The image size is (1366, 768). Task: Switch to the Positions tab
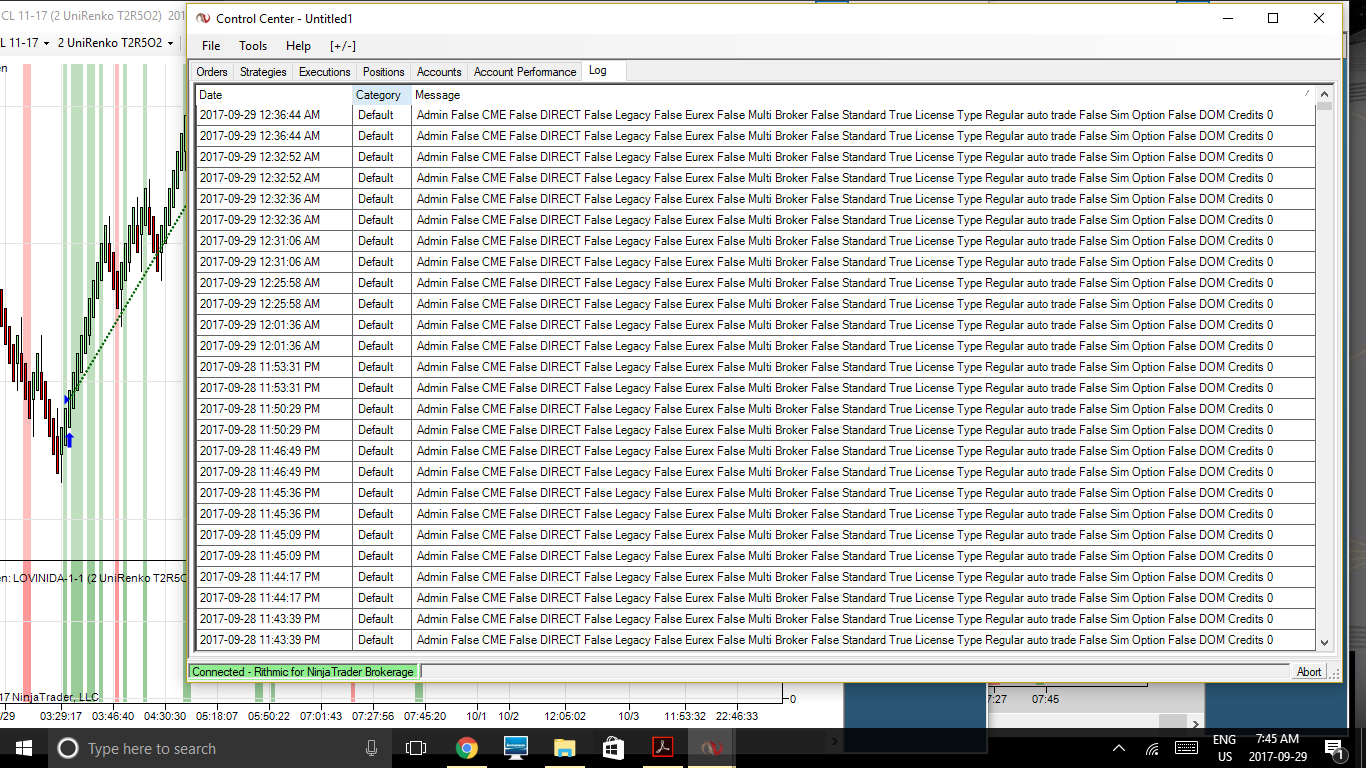(x=384, y=72)
